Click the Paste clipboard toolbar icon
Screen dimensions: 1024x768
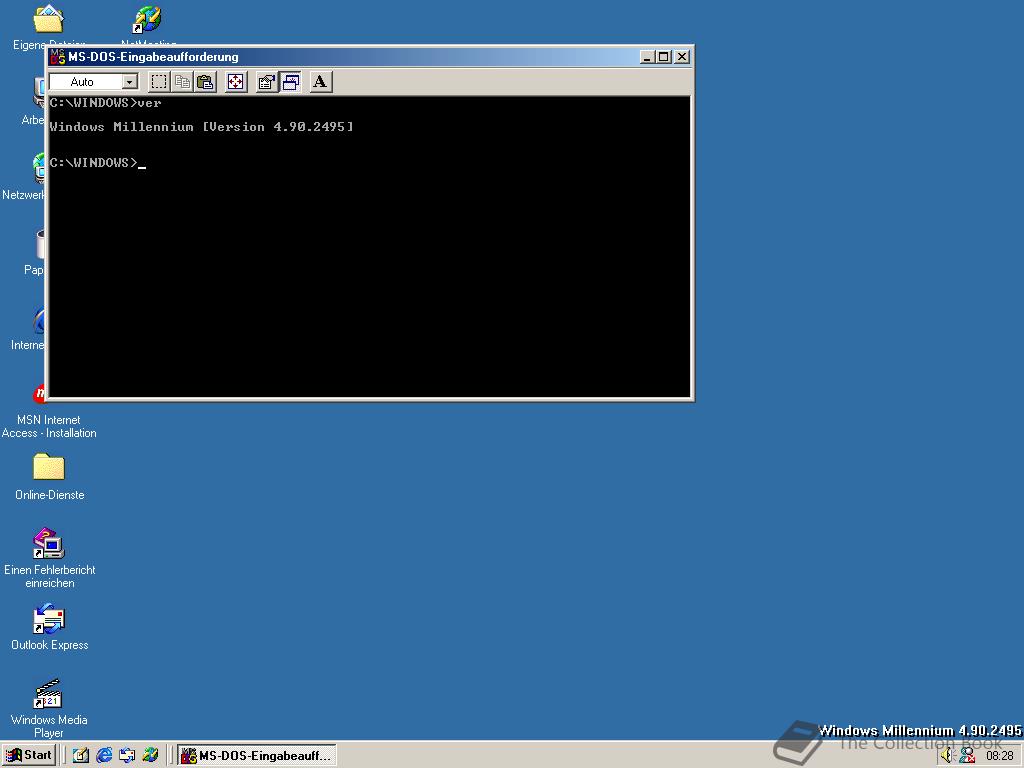pos(206,82)
